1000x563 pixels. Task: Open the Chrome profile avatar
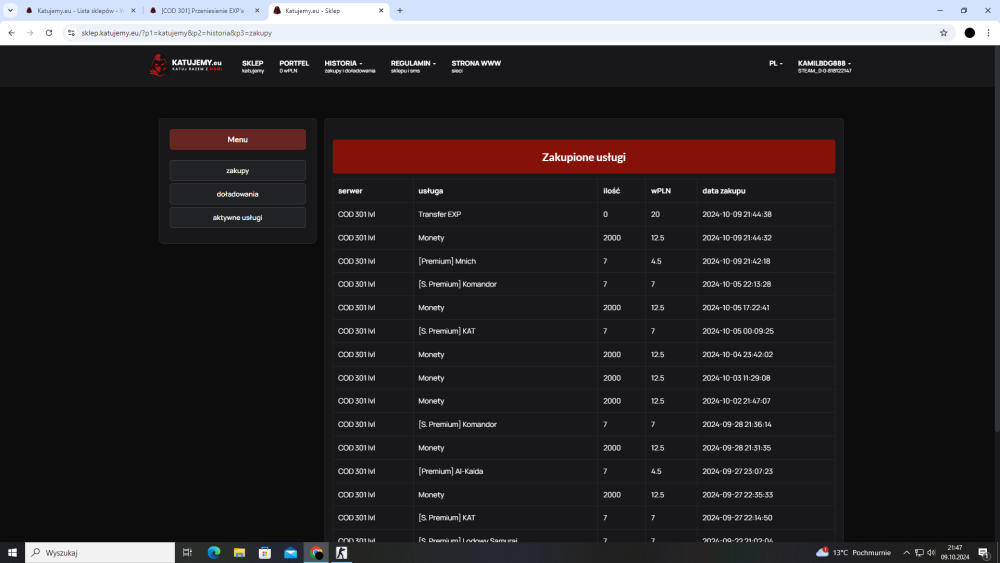tap(969, 33)
